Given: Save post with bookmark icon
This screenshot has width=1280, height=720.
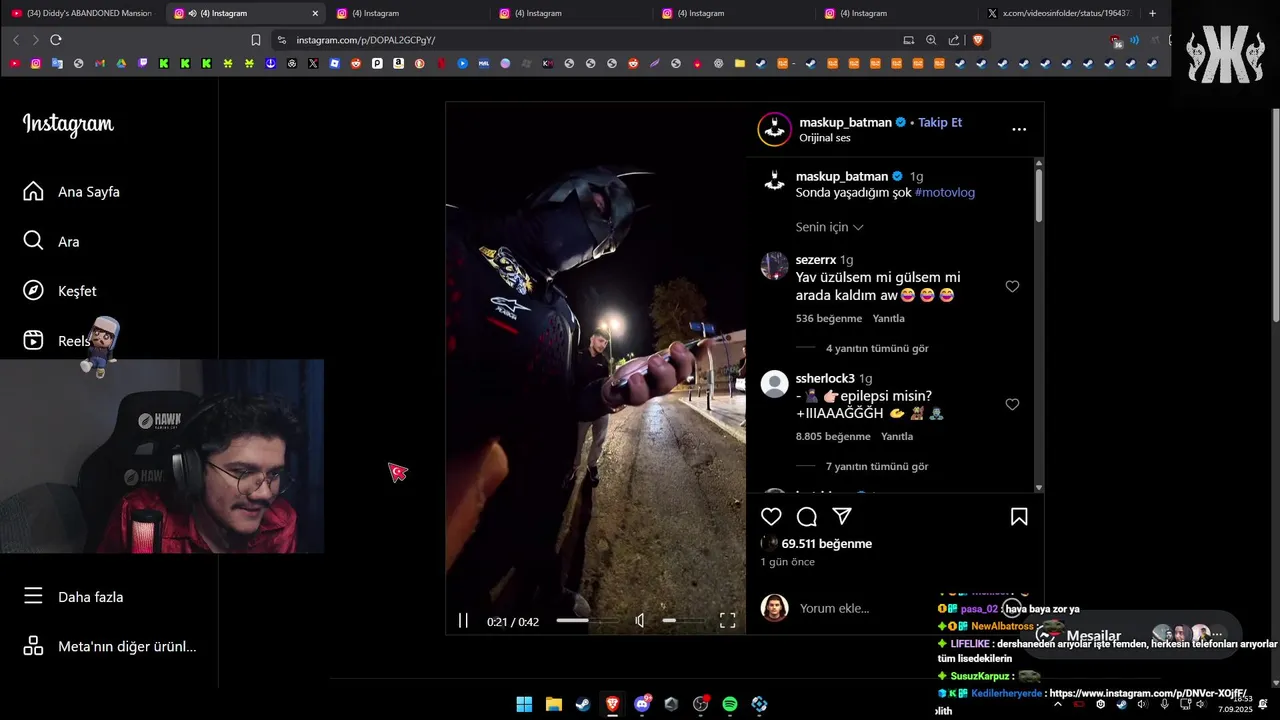Looking at the screenshot, I should tap(1019, 517).
